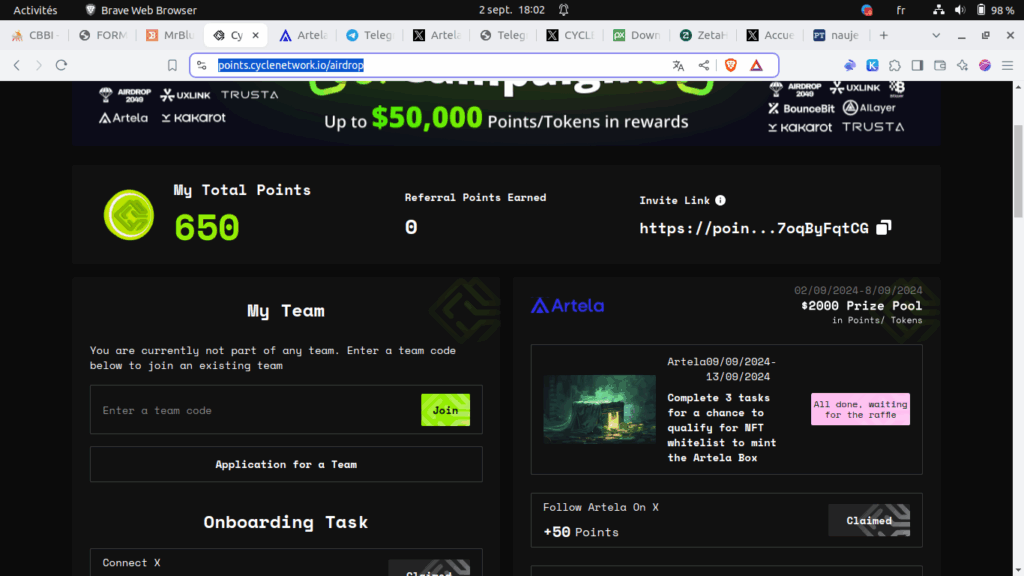
Task: Reload the current page
Action: pos(61,65)
